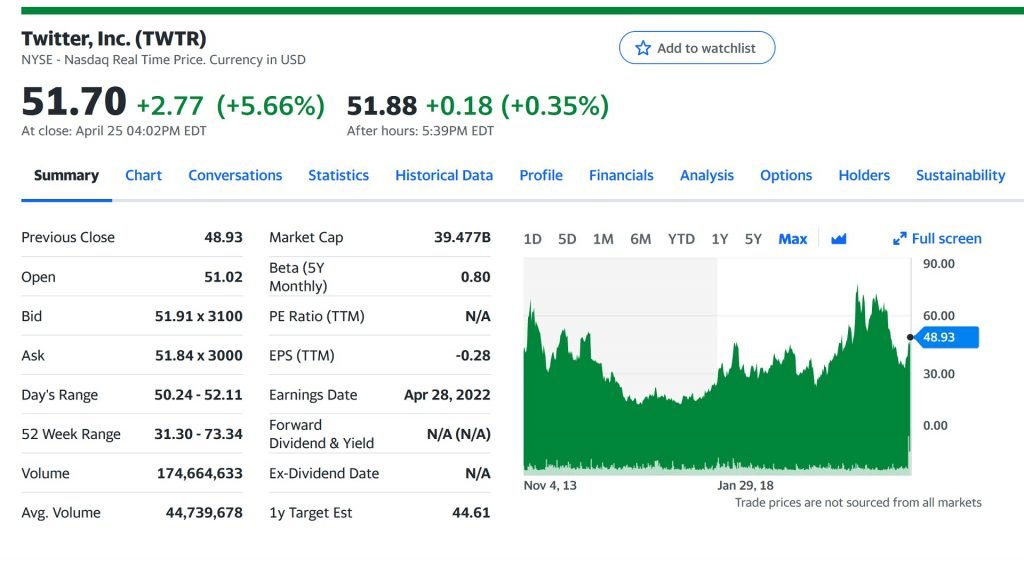Click the Bid value 51.91 x 3100
This screenshot has height=566, width=1024.
click(x=199, y=317)
